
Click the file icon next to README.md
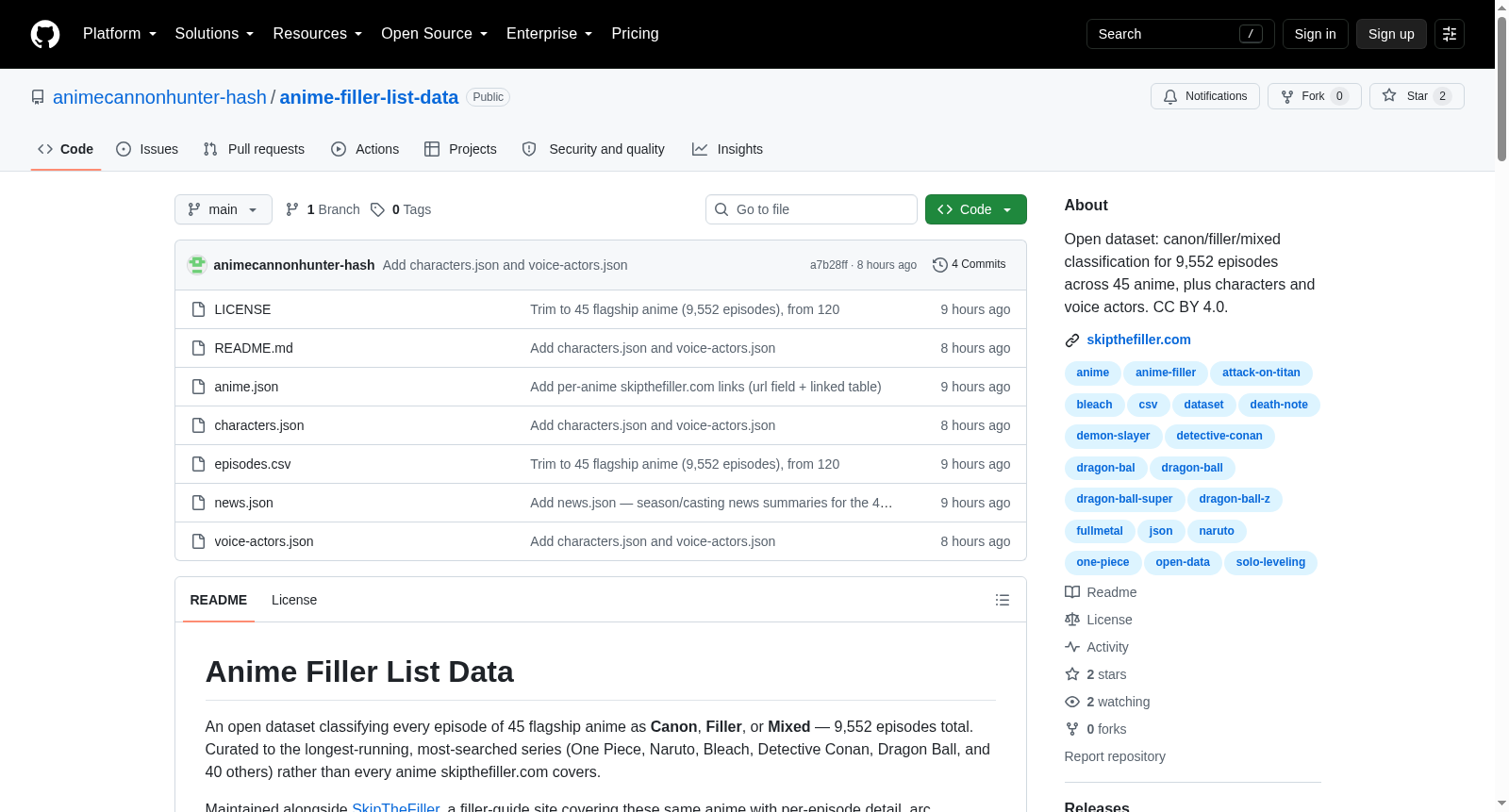coord(198,348)
